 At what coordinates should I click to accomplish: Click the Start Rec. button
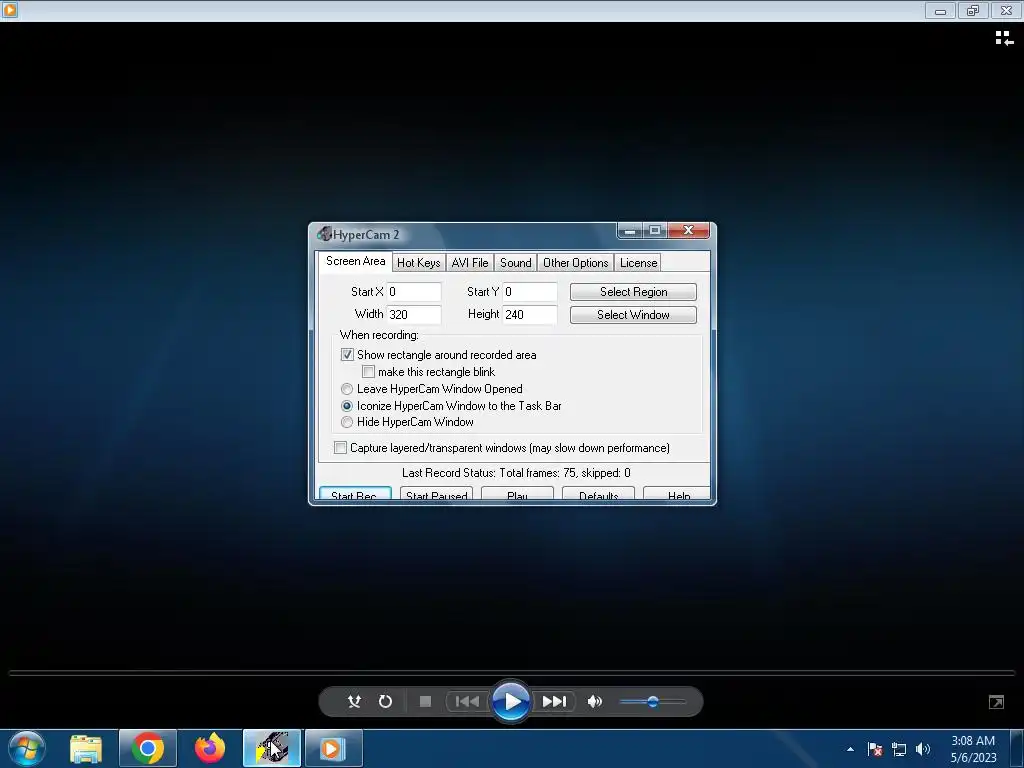355,494
